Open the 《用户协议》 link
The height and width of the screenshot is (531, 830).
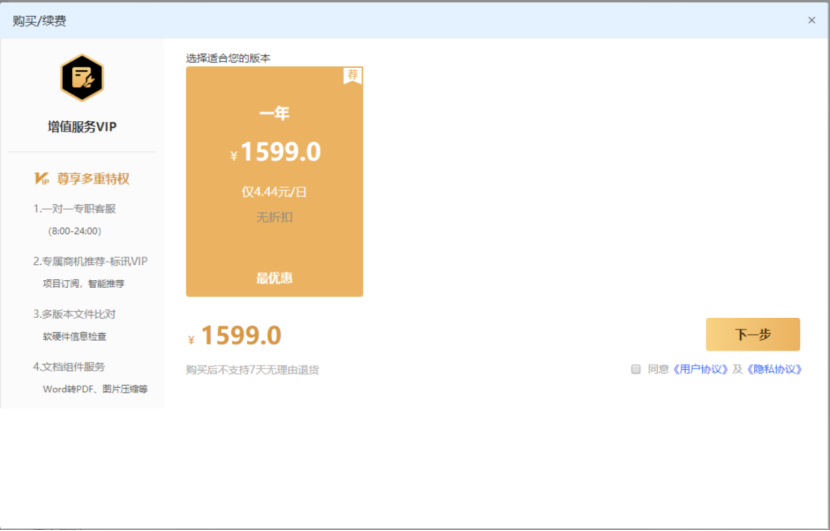(x=700, y=369)
